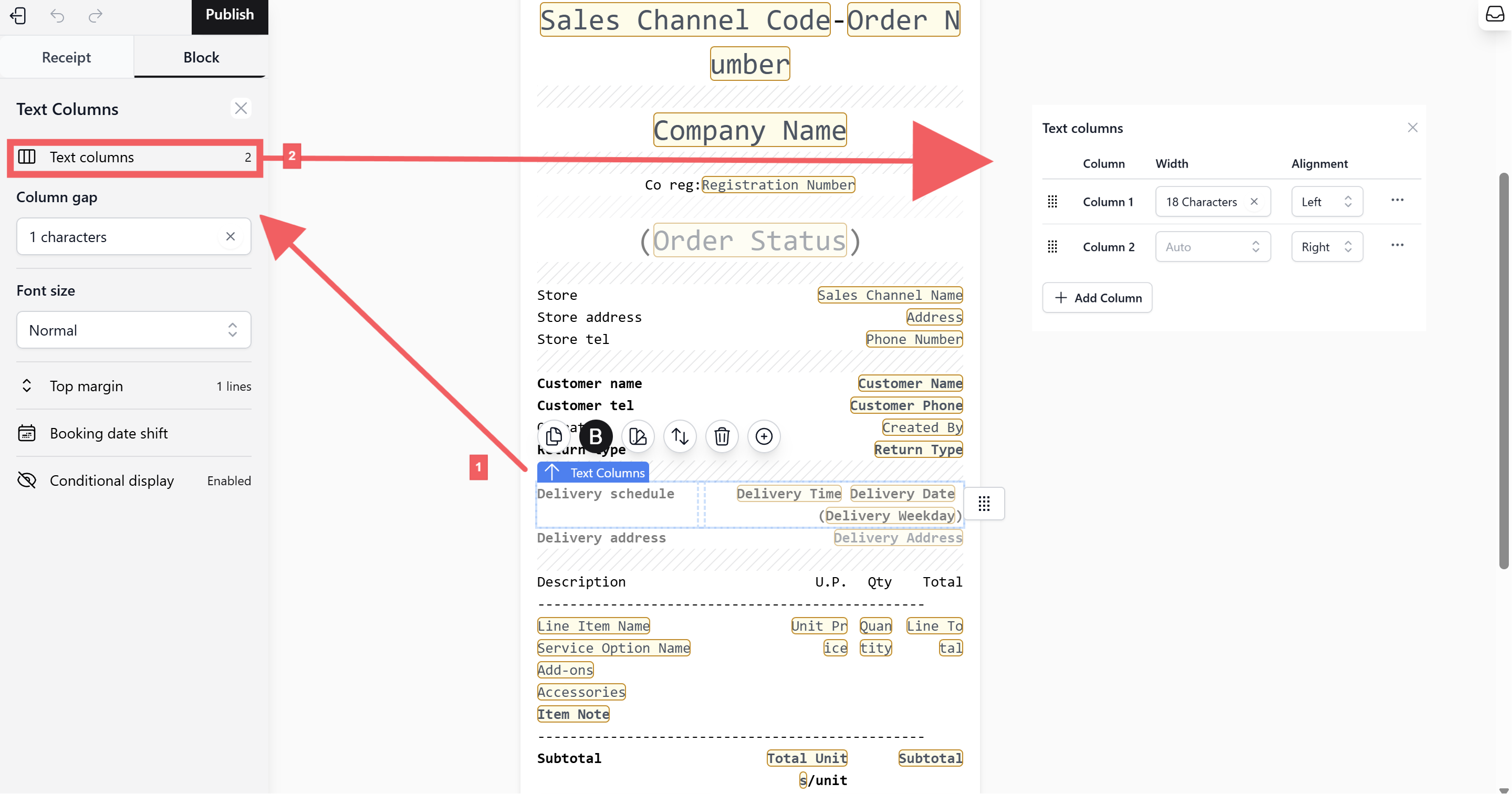
Task: Click the circled plus icon to add block
Action: pos(764,436)
